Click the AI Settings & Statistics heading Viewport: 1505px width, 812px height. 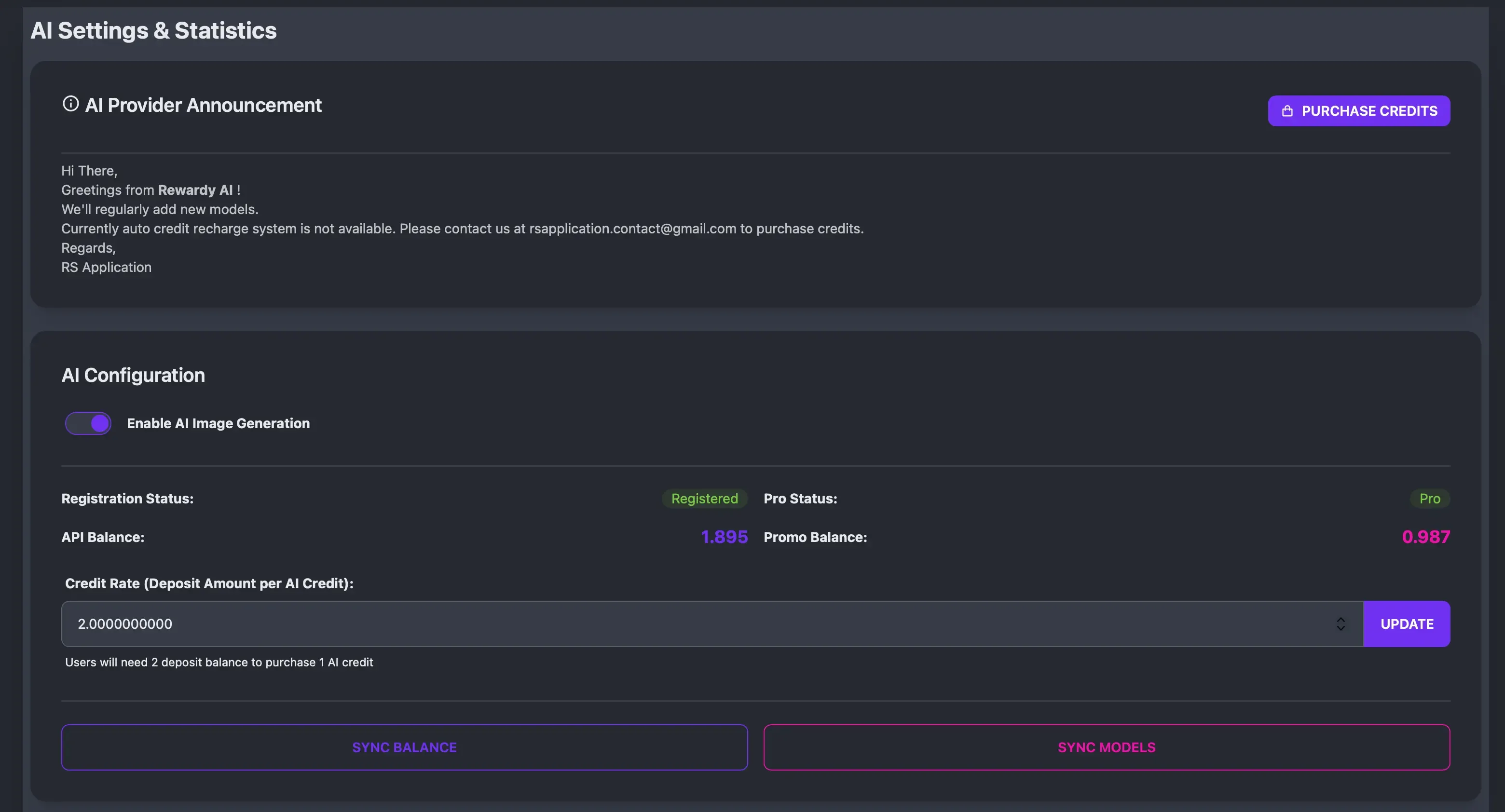[154, 30]
